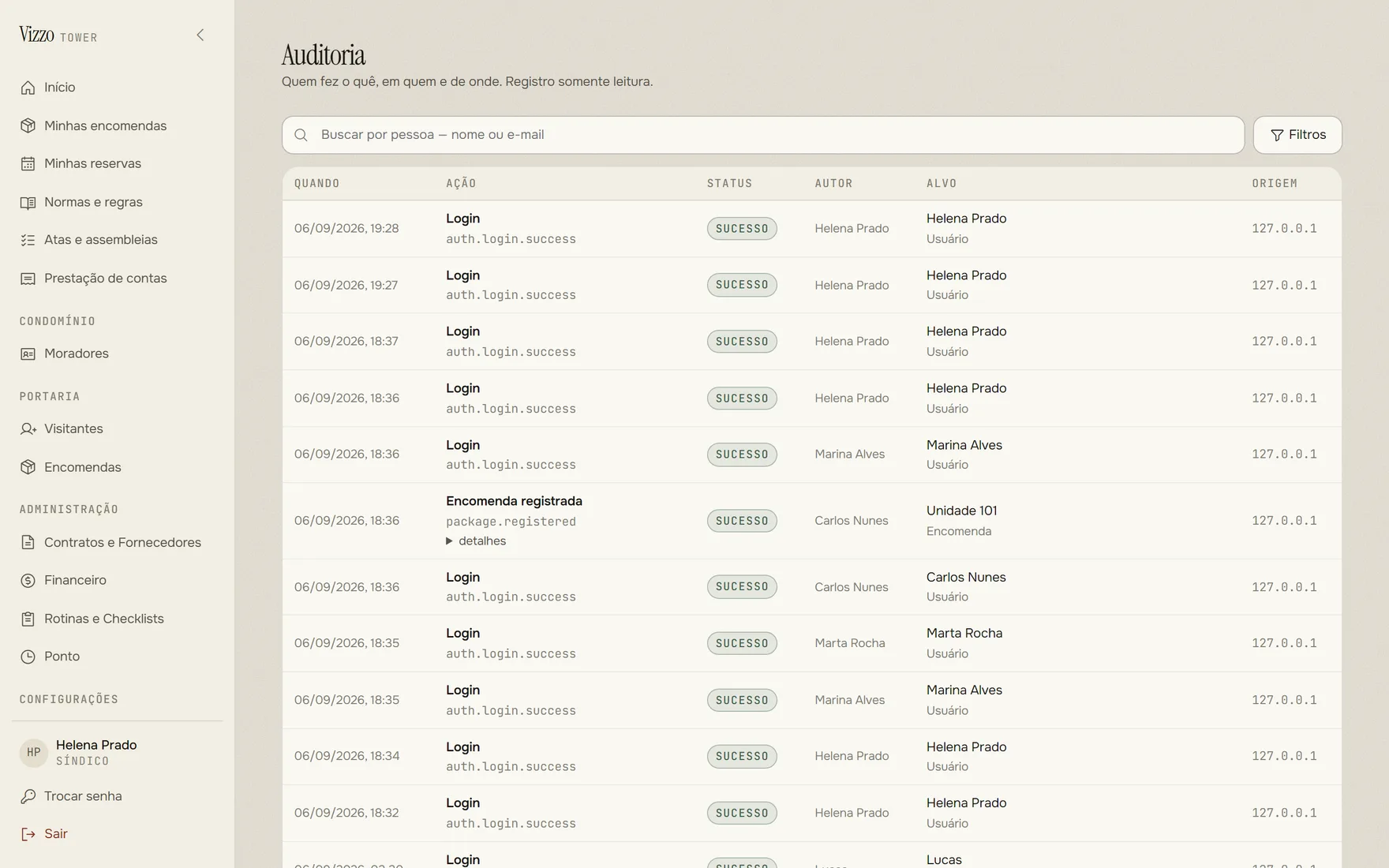Click the 06/09/2026, 19:27 timestamp
Image resolution: width=1389 pixels, height=868 pixels.
pyautogui.click(x=346, y=285)
